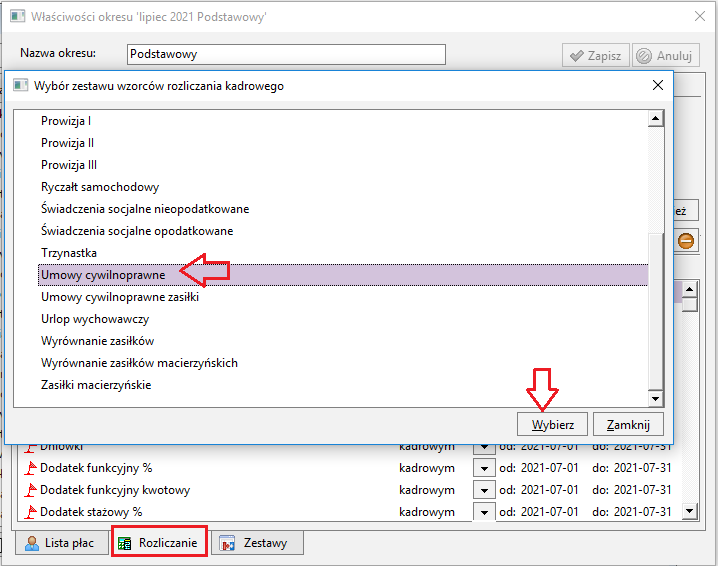Click scroll up arrow in pattern list

coord(656,119)
